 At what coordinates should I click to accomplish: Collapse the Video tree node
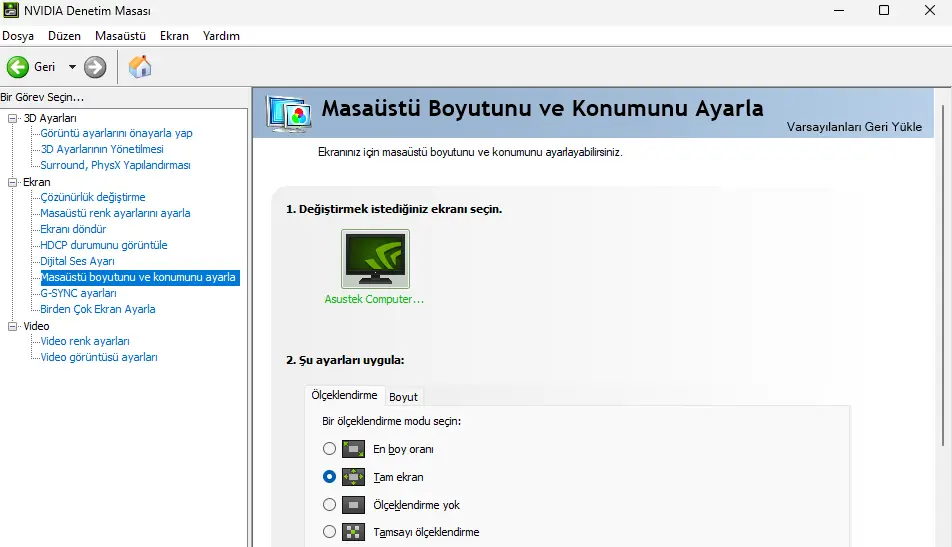(12, 326)
